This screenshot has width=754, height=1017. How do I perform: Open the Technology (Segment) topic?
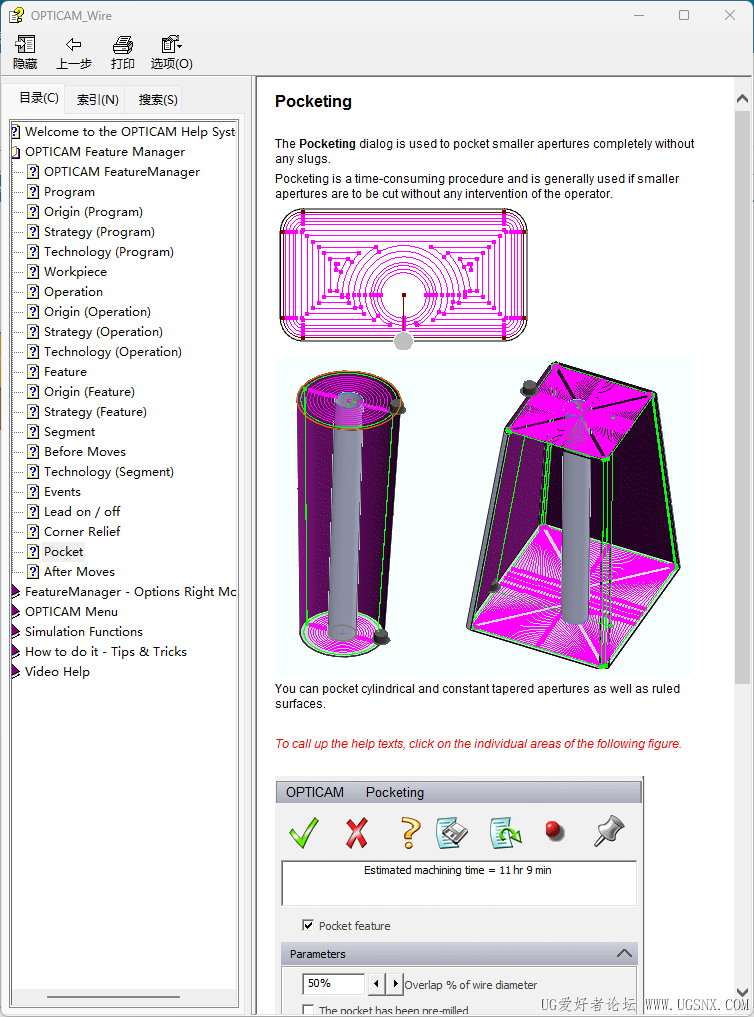coord(109,472)
